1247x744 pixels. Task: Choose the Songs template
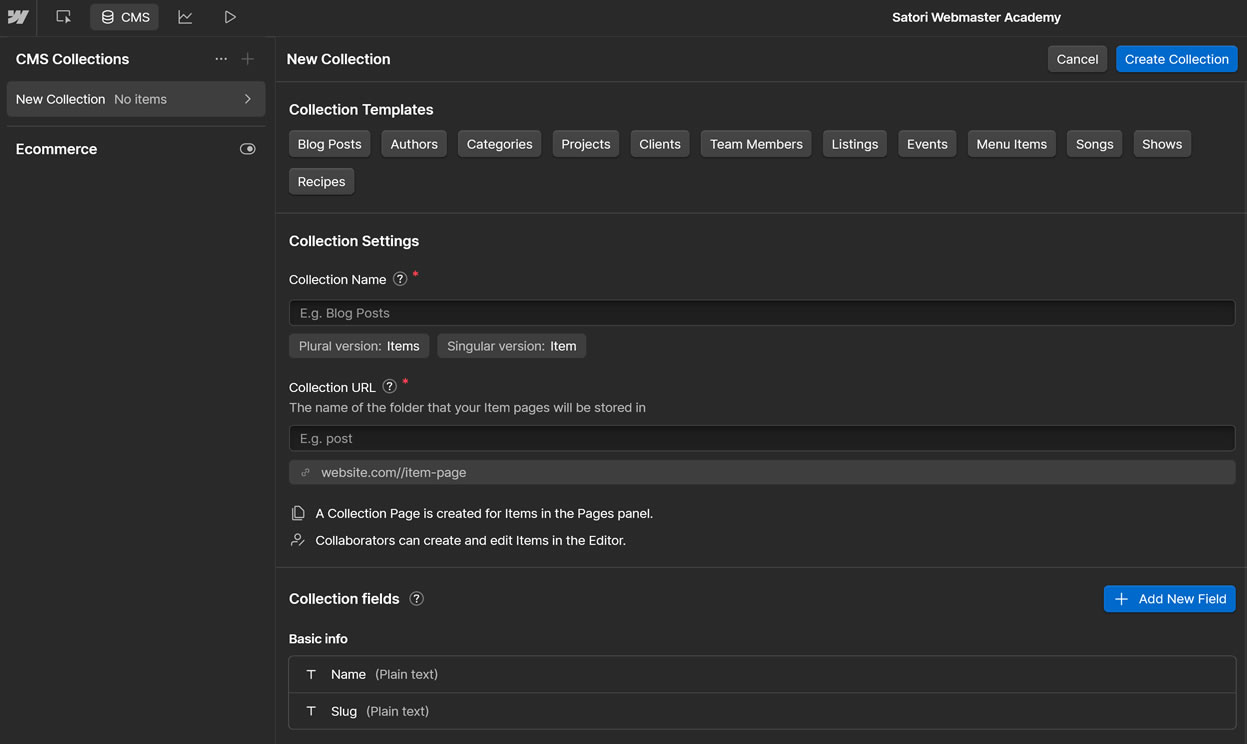coord(1094,144)
